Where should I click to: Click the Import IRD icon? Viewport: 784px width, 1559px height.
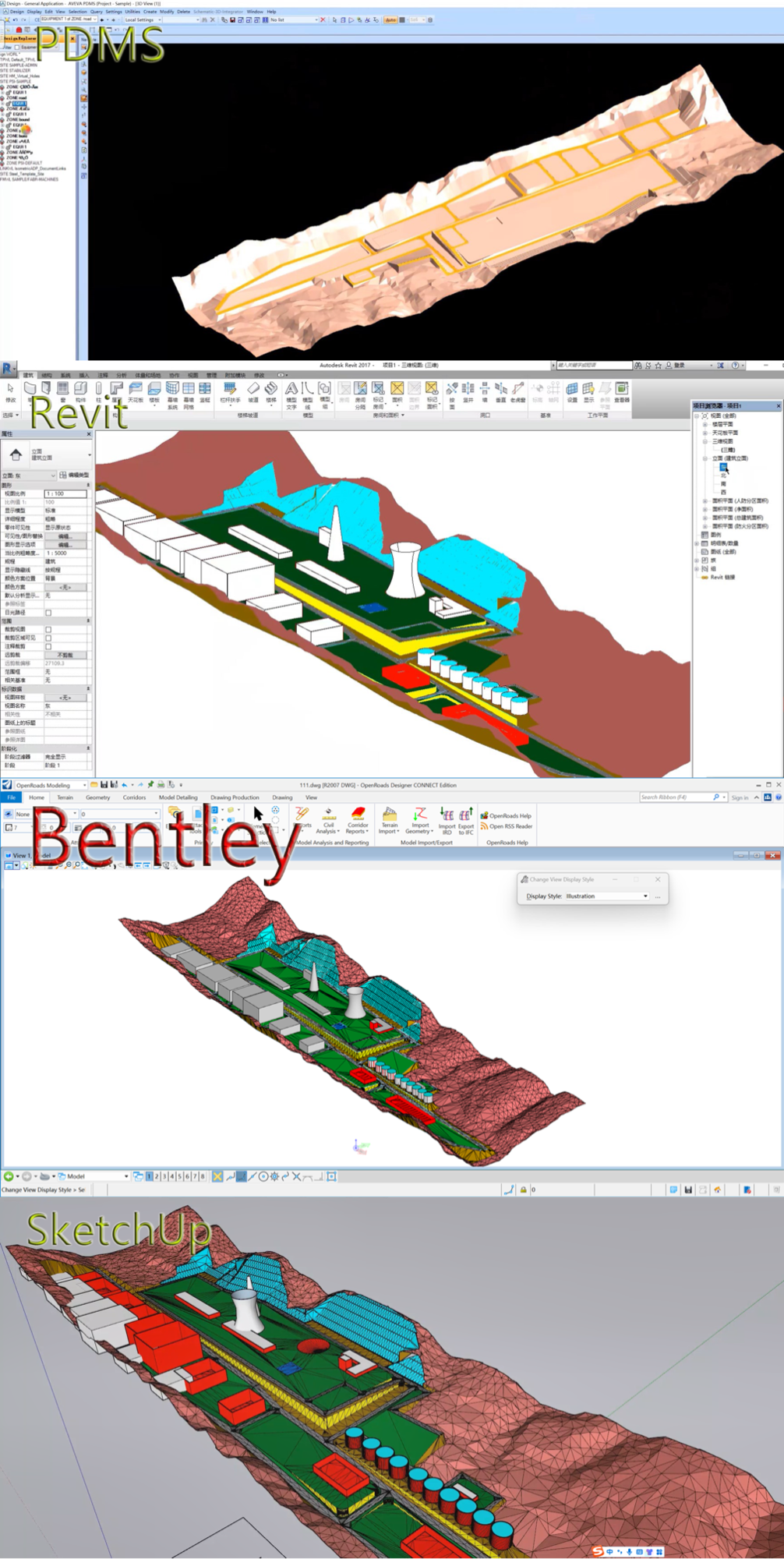[447, 821]
